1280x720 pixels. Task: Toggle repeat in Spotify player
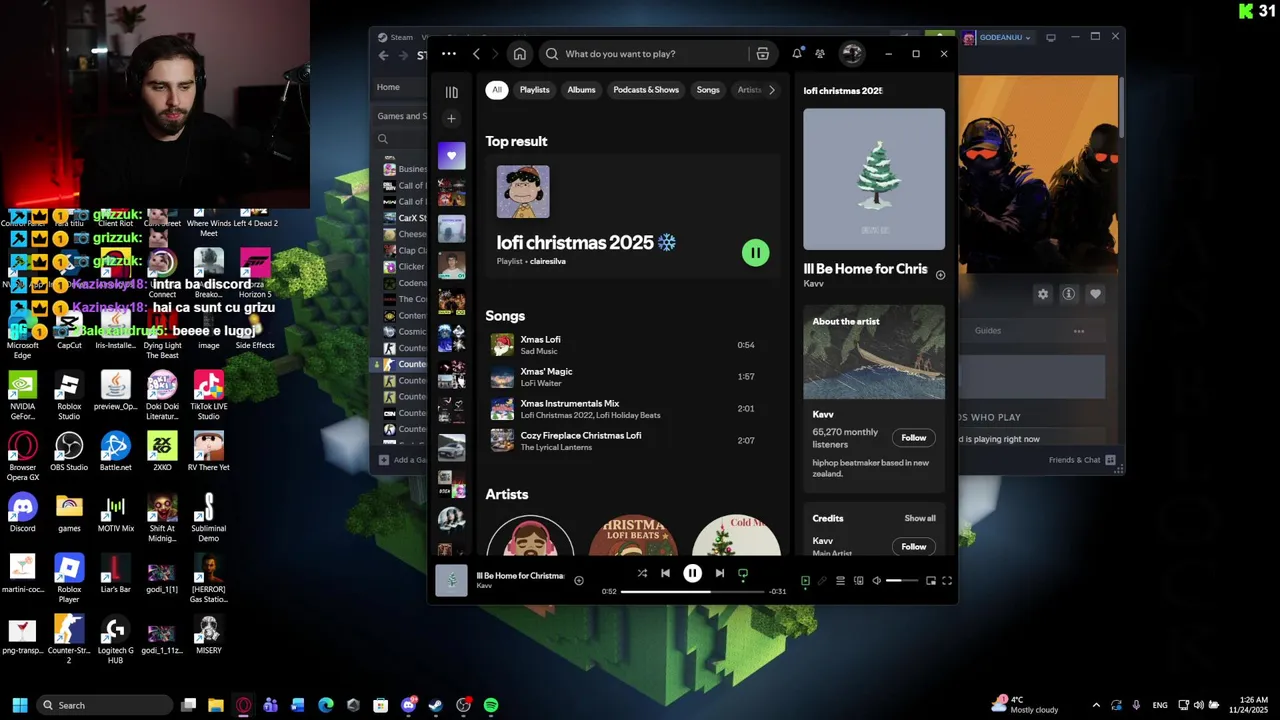[743, 573]
